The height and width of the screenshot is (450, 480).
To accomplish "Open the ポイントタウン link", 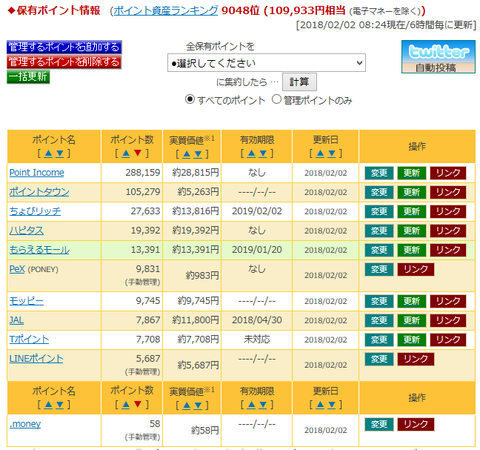I will 39,192.
